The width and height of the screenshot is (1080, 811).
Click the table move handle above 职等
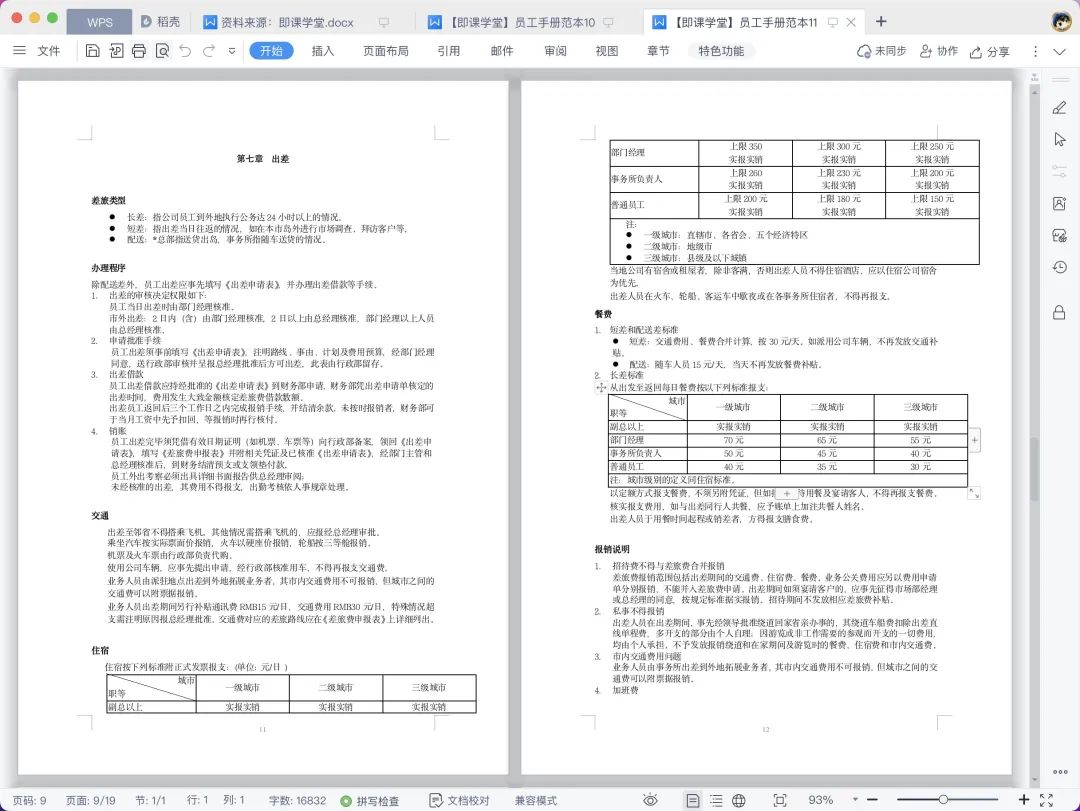pos(601,387)
